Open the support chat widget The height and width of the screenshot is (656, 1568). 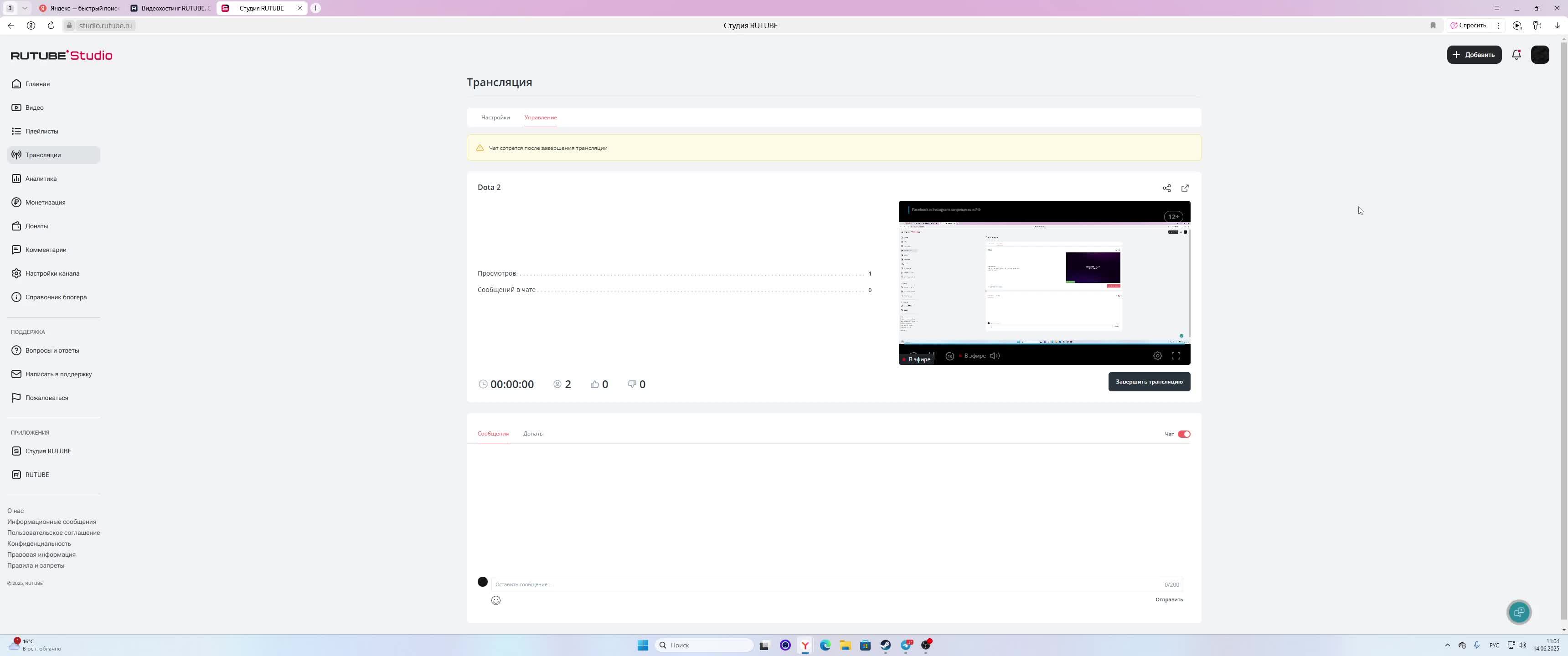[x=1519, y=612]
